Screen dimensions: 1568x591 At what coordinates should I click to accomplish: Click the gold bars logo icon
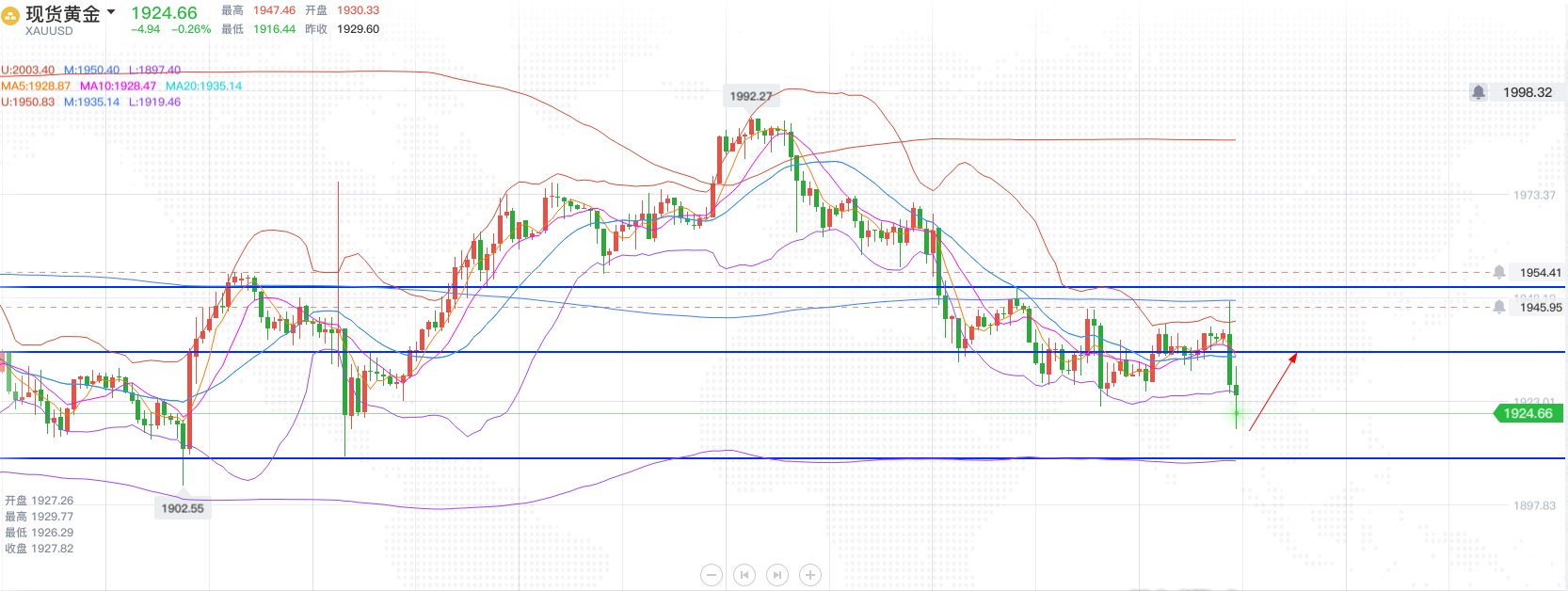pos(10,16)
